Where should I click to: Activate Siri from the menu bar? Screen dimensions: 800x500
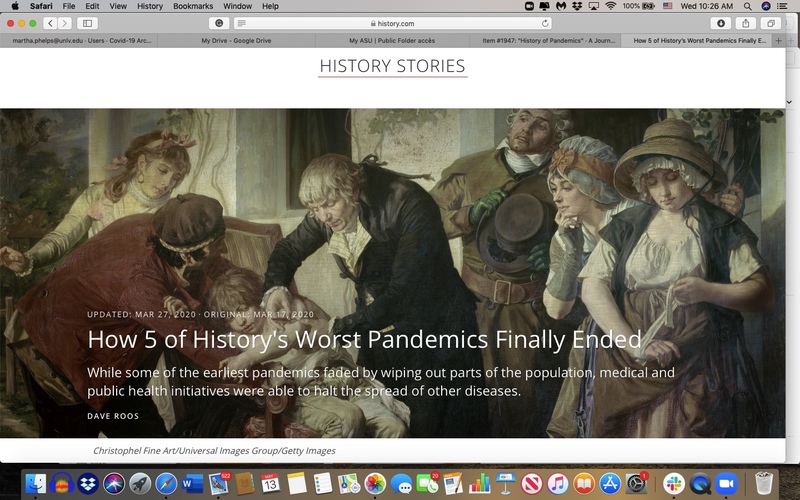coord(765,6)
